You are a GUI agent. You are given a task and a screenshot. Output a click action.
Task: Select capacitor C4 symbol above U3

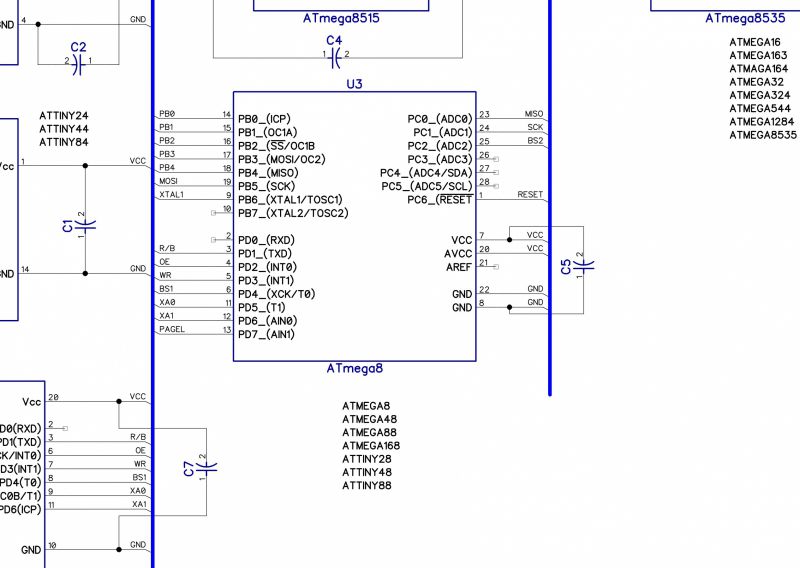point(335,57)
